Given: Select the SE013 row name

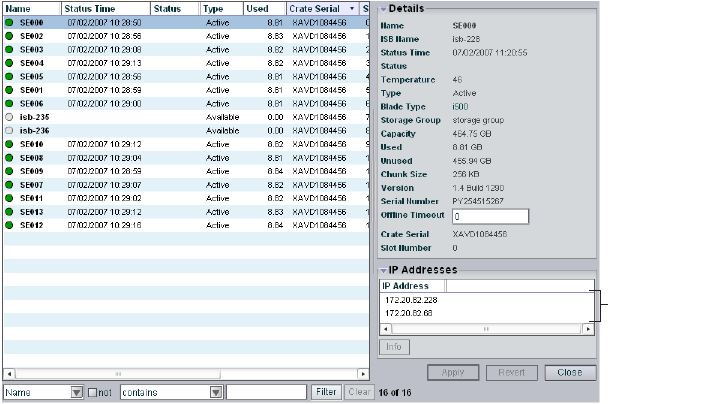Looking at the screenshot, I should coord(32,212).
